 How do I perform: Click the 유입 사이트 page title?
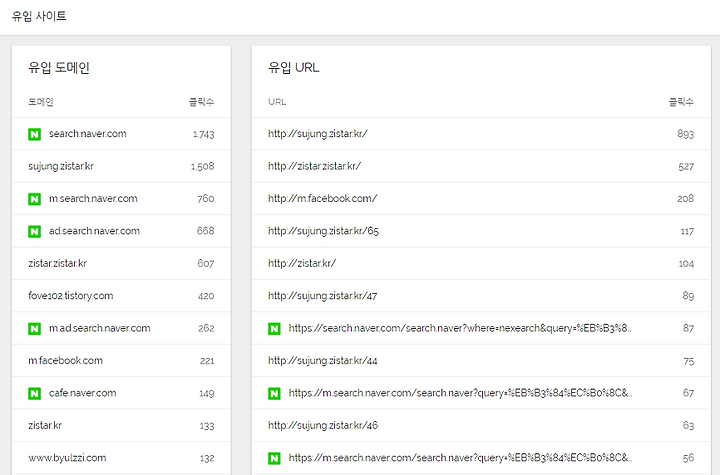tap(39, 16)
